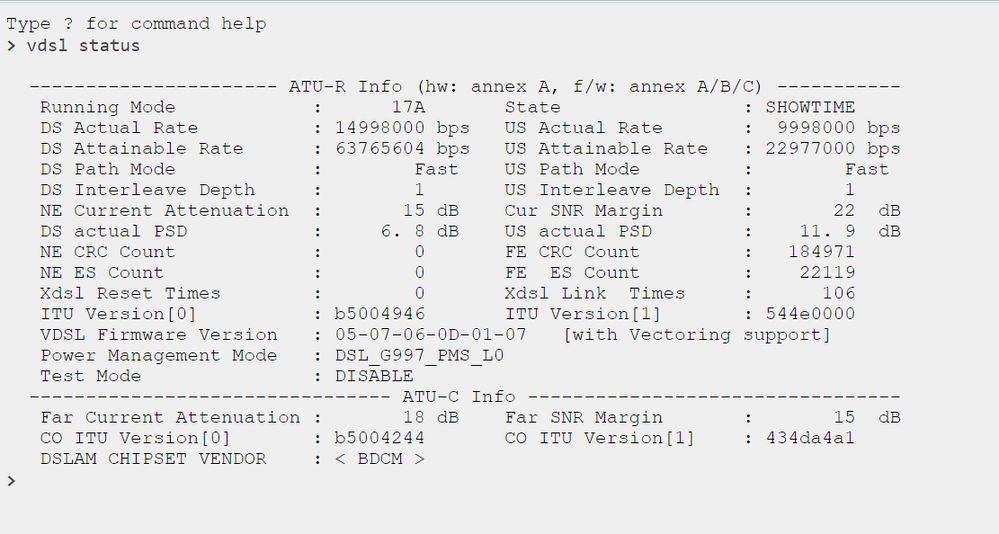Click the DS Attainable Rate value 63765604
Image resolution: width=999 pixels, height=534 pixels.
(x=391, y=149)
